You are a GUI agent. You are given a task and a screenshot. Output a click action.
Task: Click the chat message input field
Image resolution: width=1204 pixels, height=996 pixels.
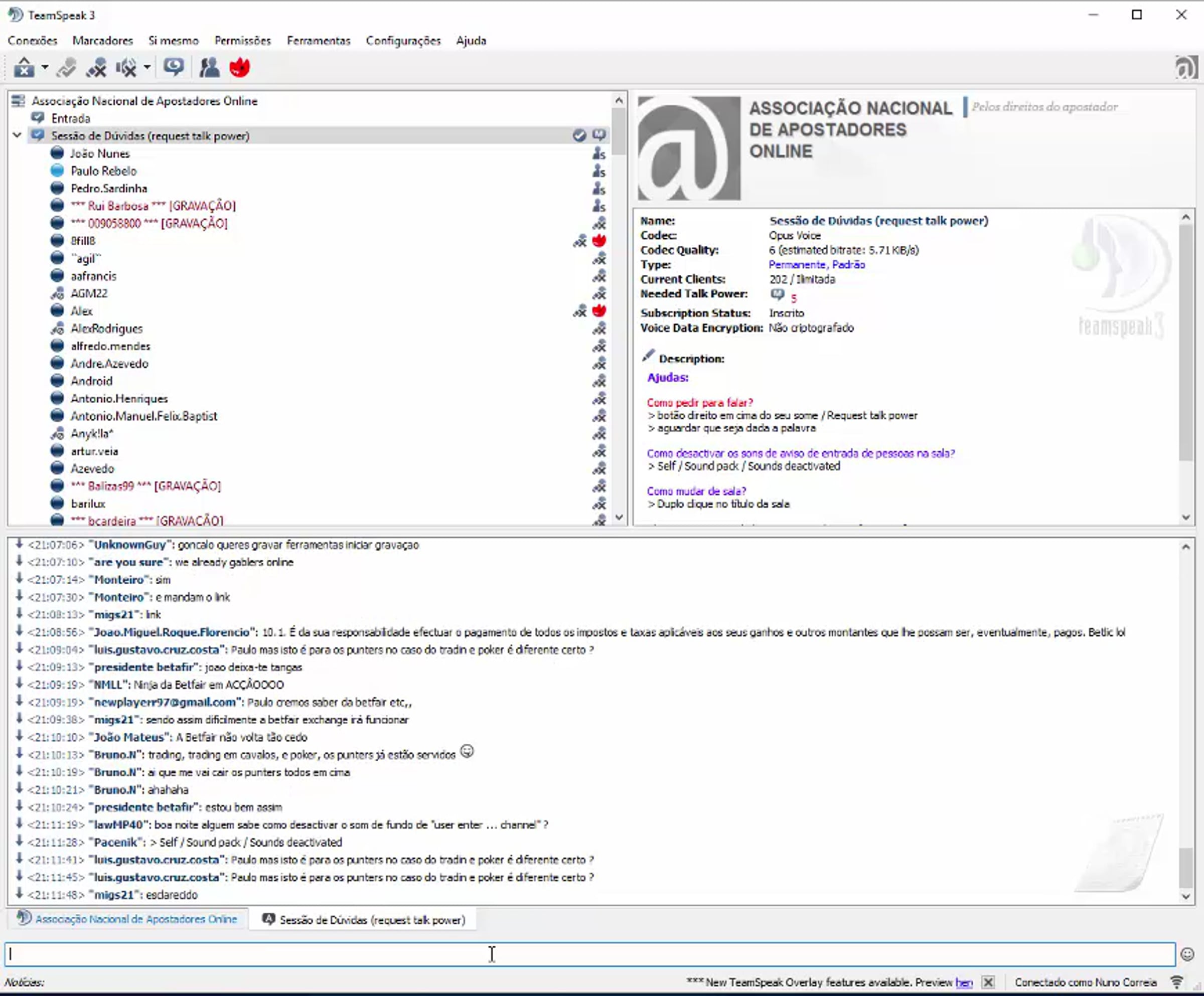coord(590,954)
